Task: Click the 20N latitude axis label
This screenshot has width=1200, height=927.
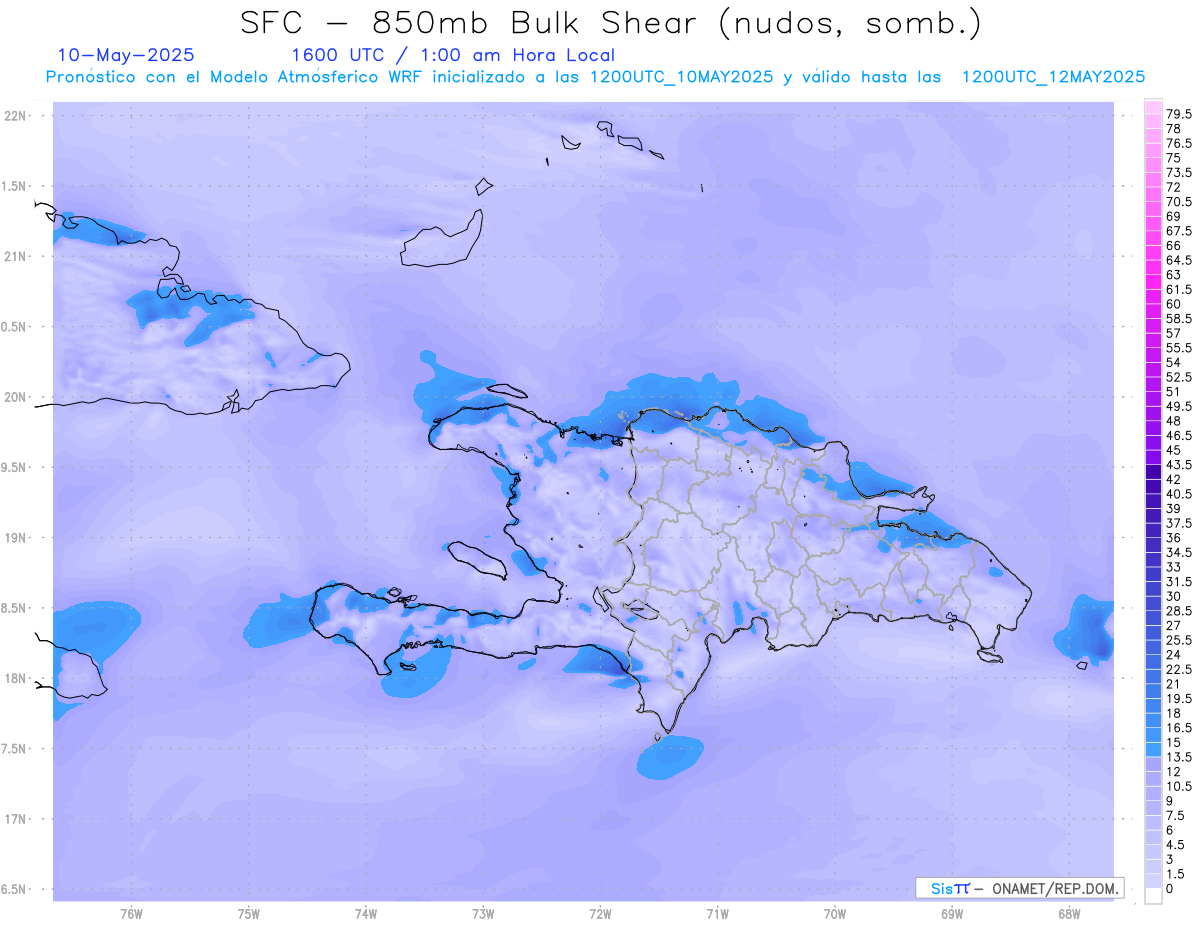Action: click(17, 397)
